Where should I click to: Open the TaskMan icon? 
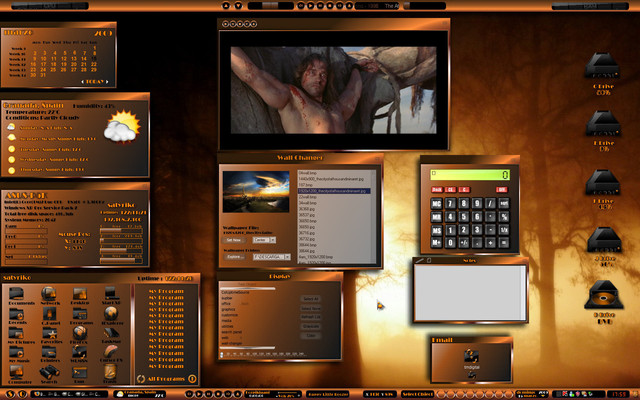(x=111, y=333)
